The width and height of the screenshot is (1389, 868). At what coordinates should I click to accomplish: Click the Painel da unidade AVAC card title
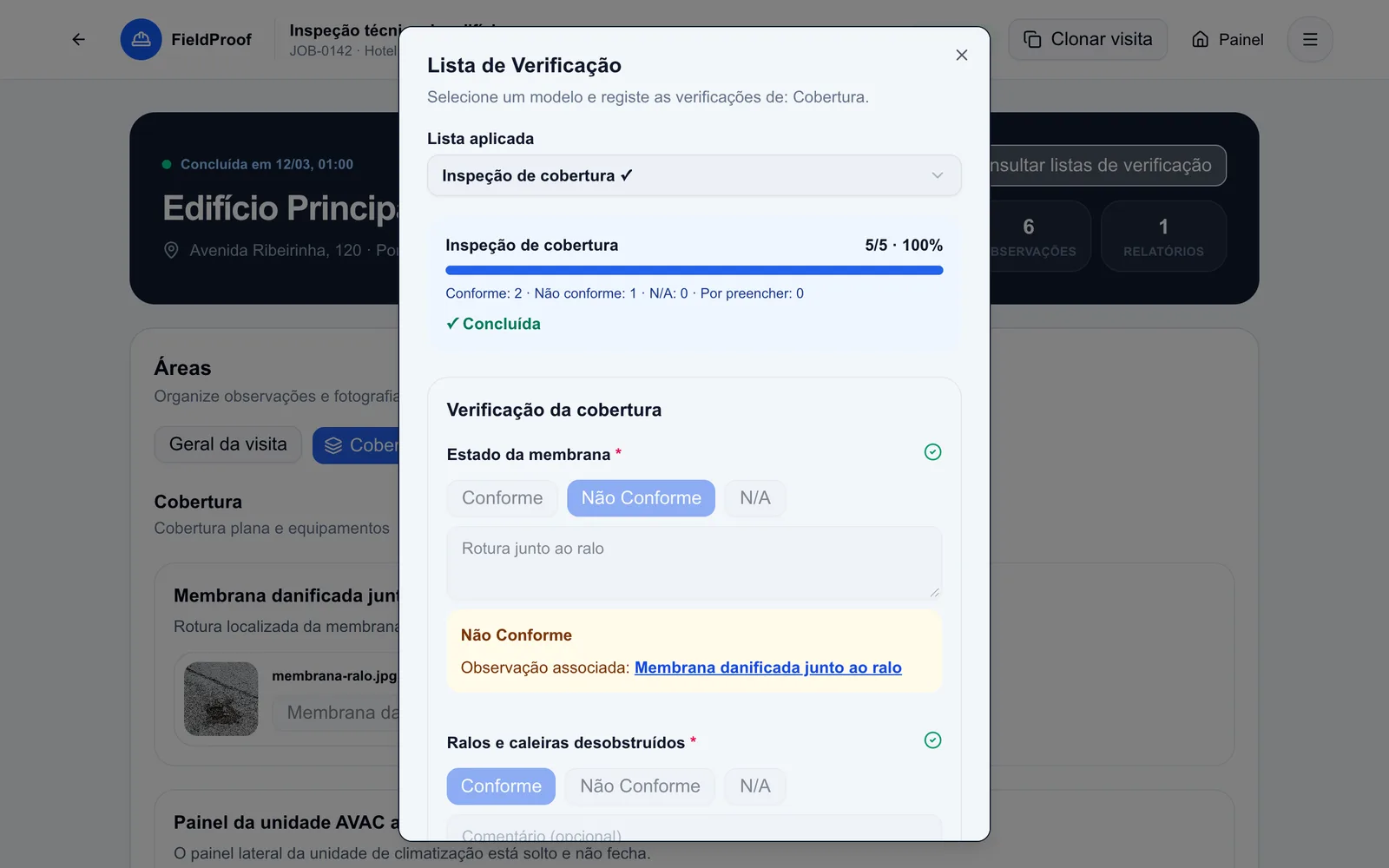pyautogui.click(x=286, y=822)
